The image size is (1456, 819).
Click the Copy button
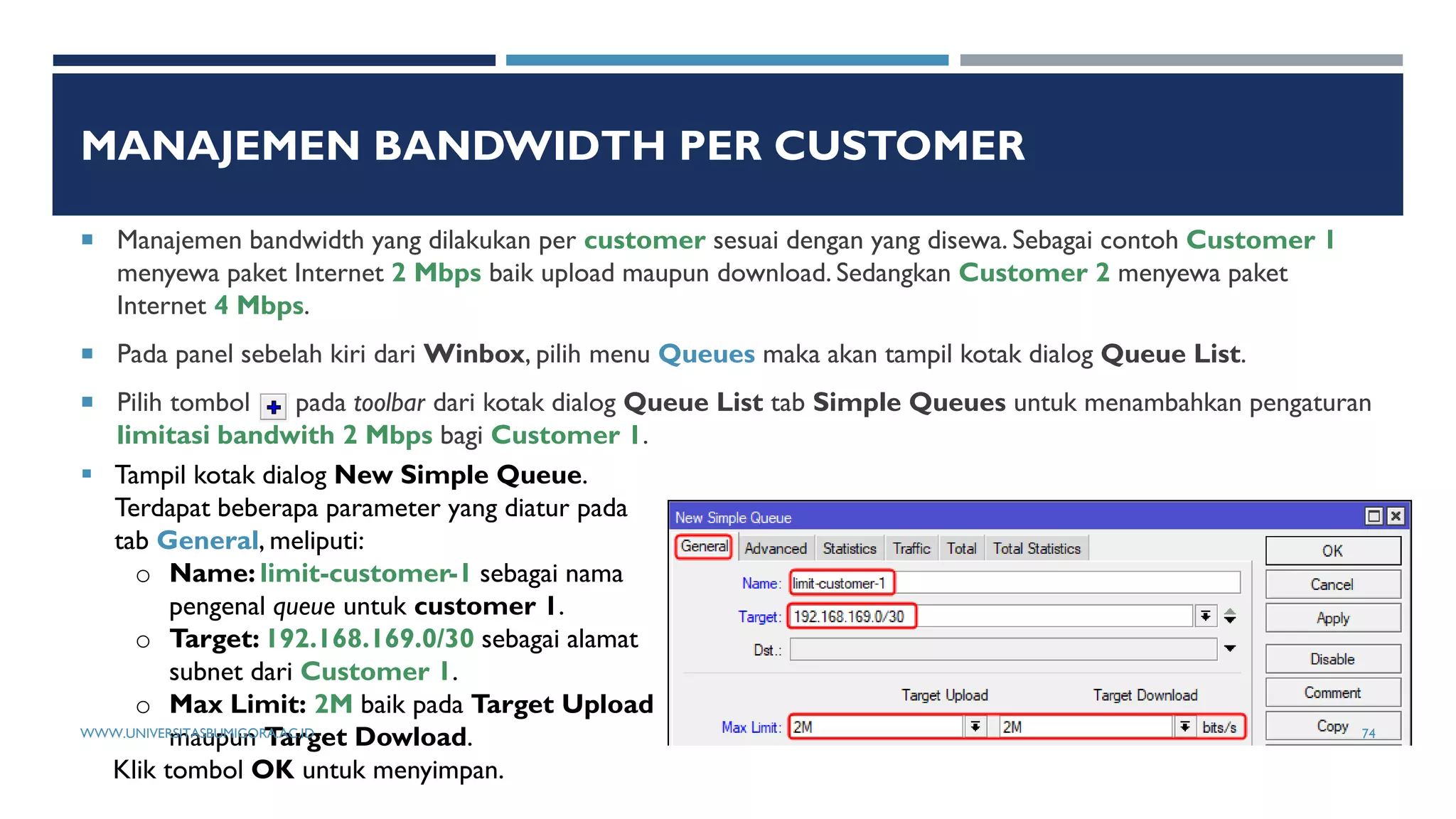pos(1332,726)
